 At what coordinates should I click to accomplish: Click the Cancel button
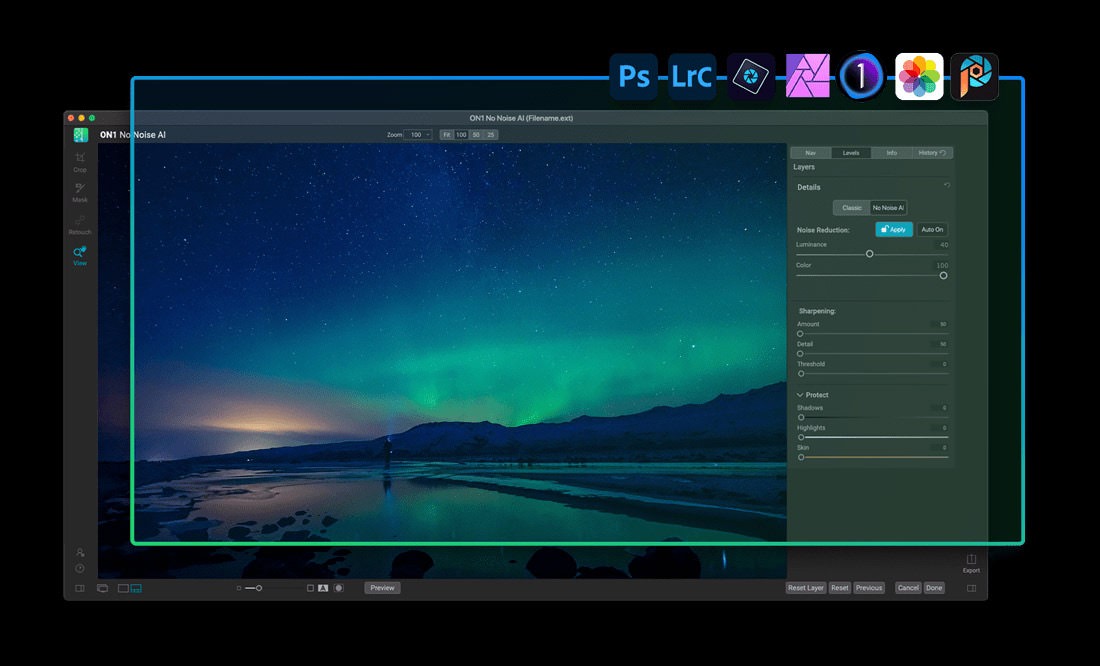tap(908, 588)
